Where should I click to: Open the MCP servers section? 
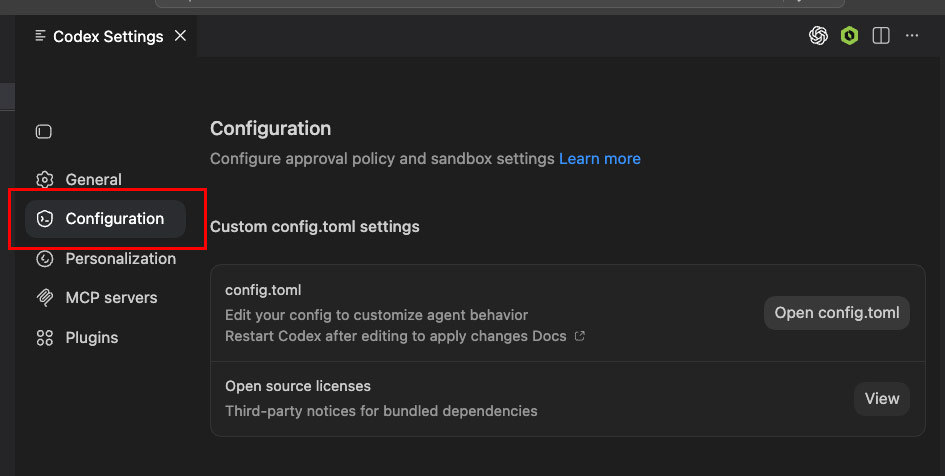pos(111,298)
